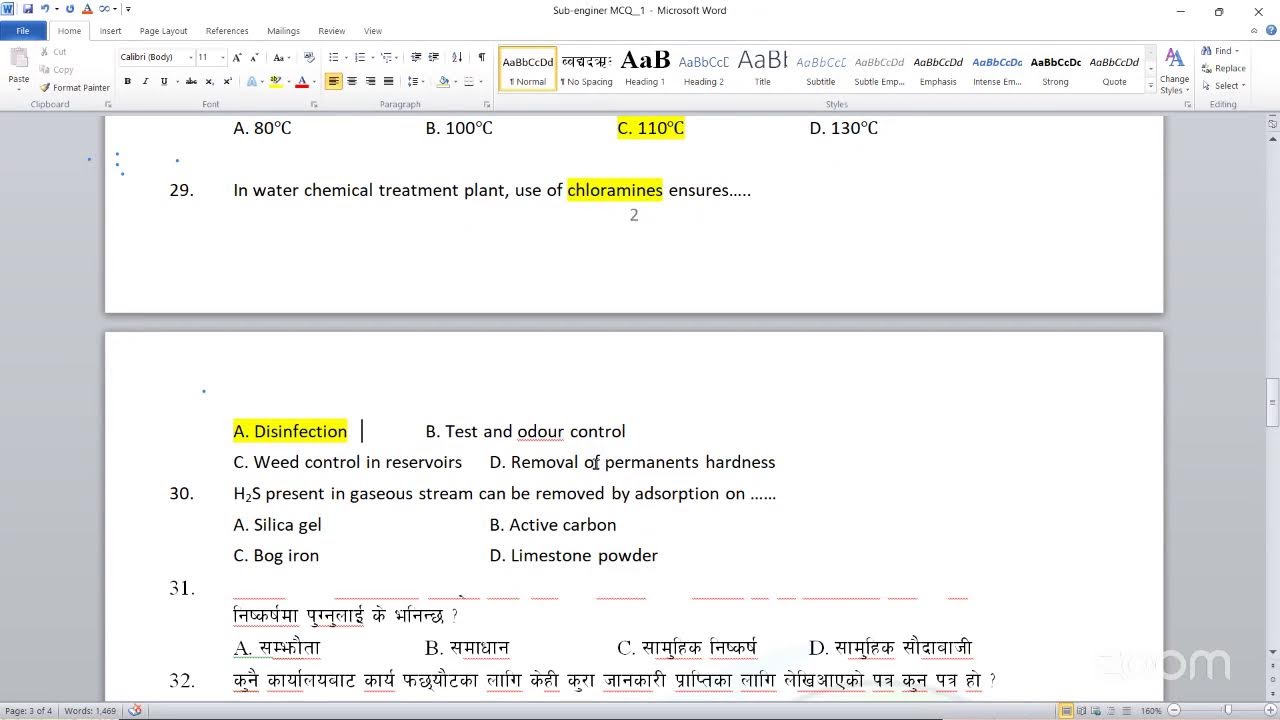1280x720 pixels.
Task: Click the Cut command
Action: 53,52
